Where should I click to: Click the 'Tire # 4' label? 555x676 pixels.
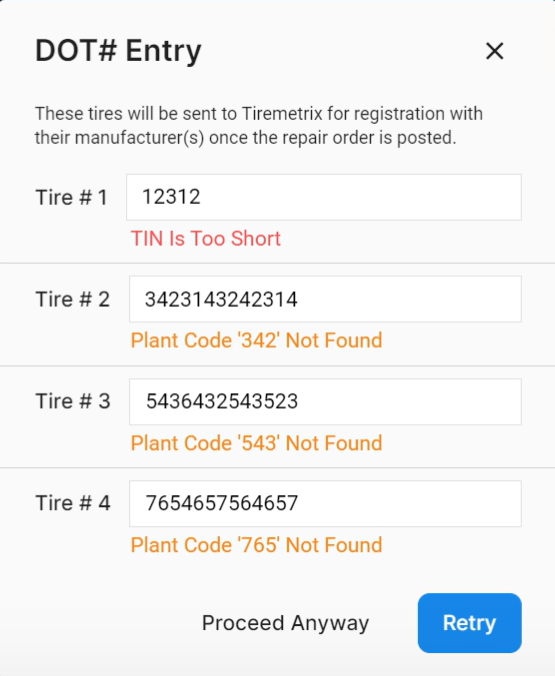pos(73,503)
